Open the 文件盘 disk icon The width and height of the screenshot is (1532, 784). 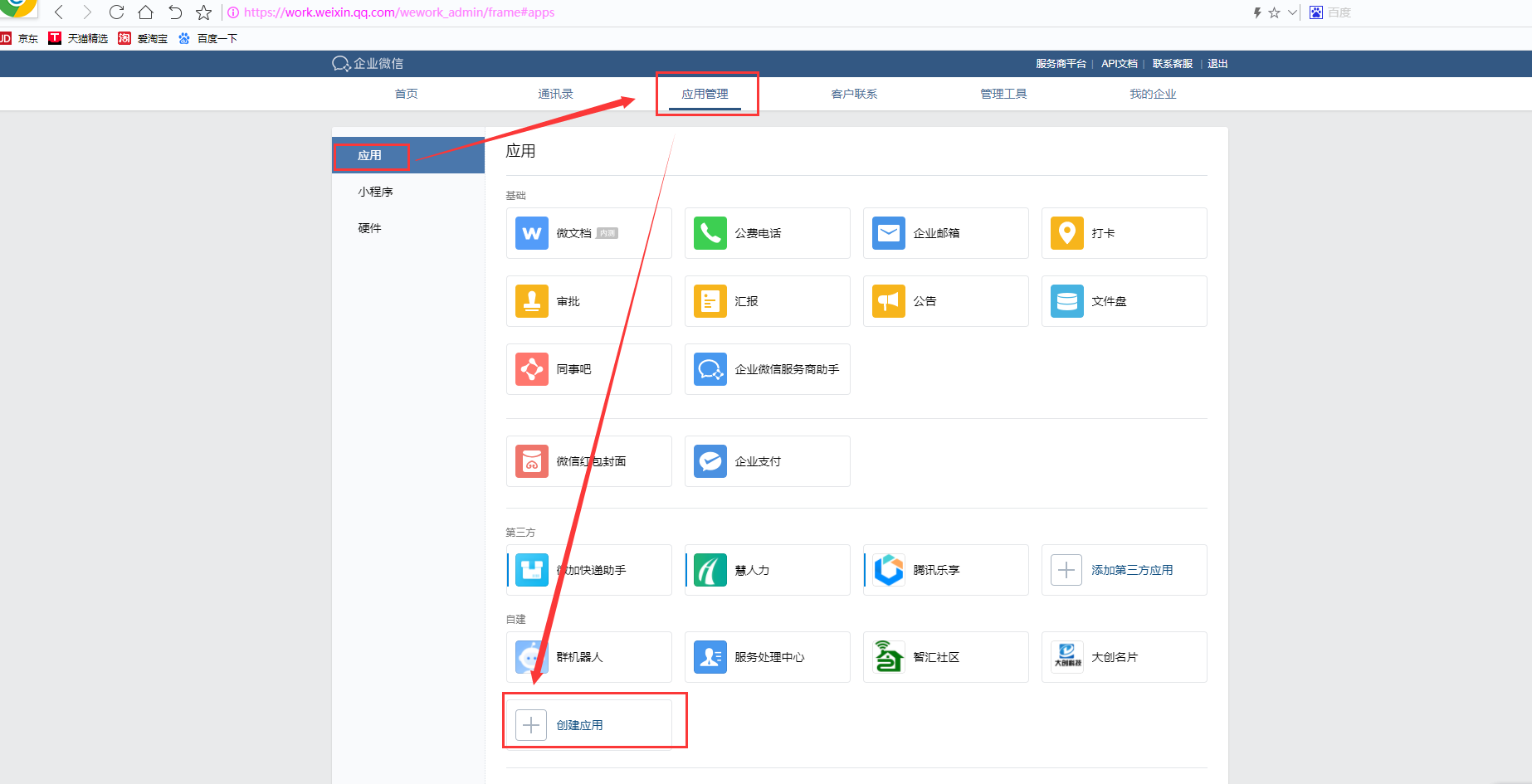(1067, 301)
